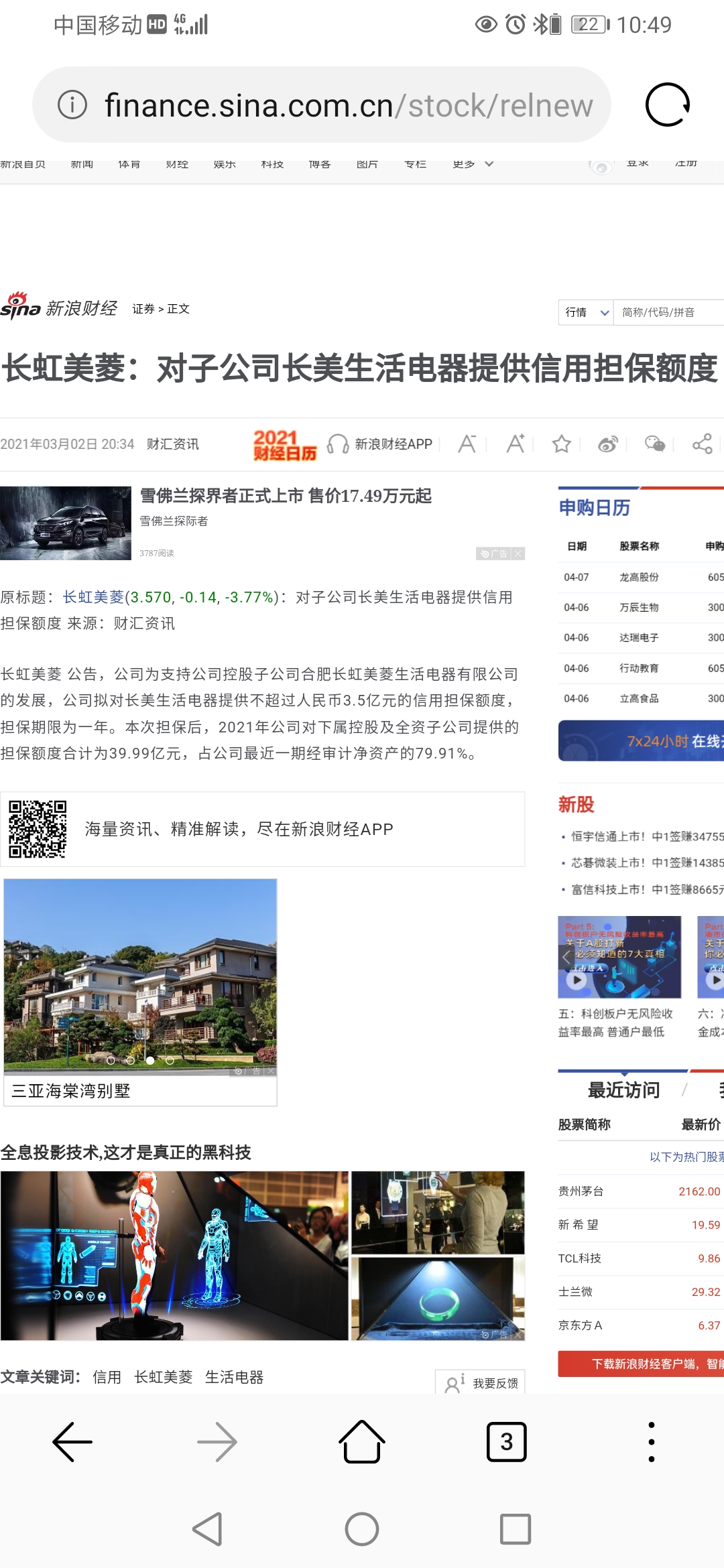This screenshot has height=1568, width=724.
Task: Select 万辰生物 in subscription calendar
Action: [x=639, y=607]
